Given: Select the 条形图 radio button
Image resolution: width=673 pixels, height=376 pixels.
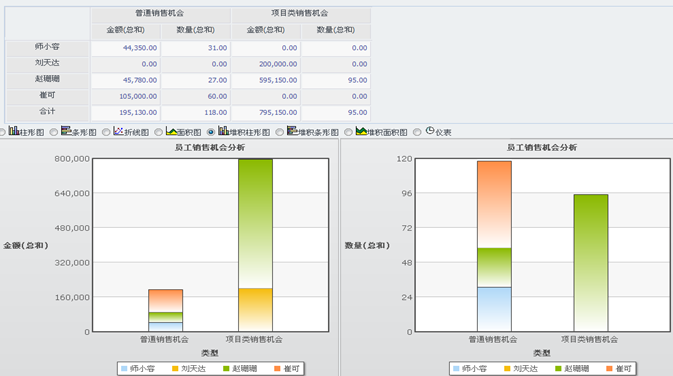Looking at the screenshot, I should point(54,132).
